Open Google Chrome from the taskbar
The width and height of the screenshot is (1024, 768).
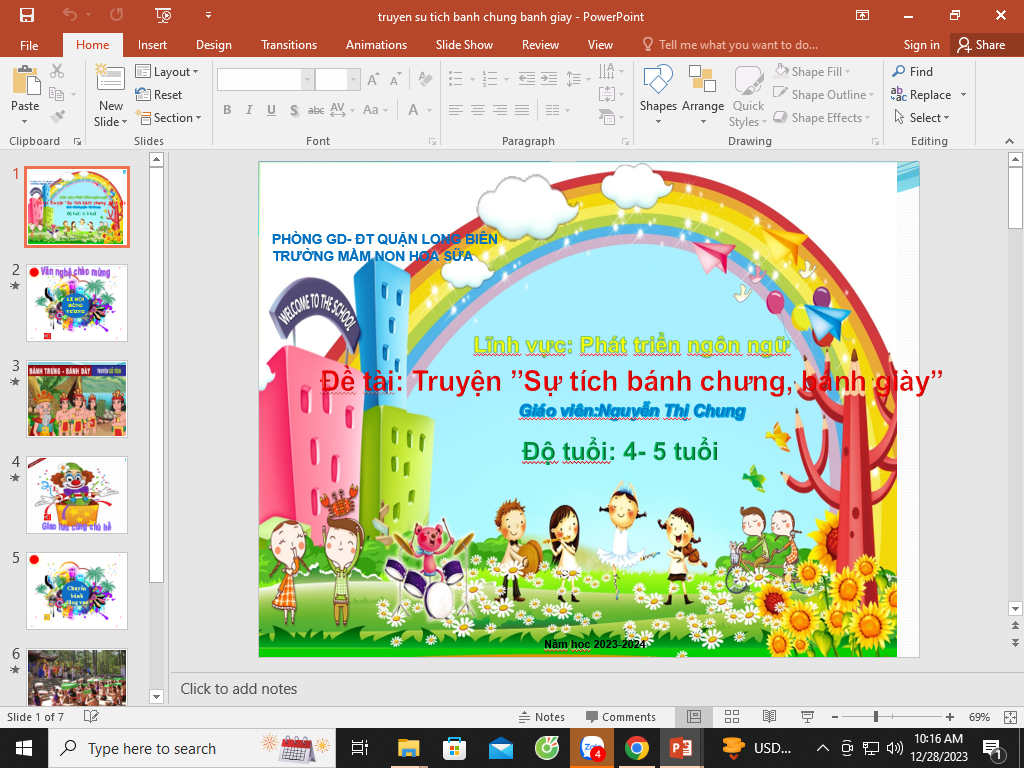pyautogui.click(x=636, y=748)
